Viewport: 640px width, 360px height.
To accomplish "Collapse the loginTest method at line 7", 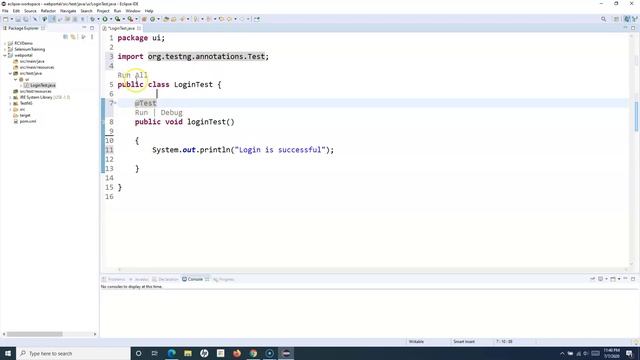I will click(116, 103).
